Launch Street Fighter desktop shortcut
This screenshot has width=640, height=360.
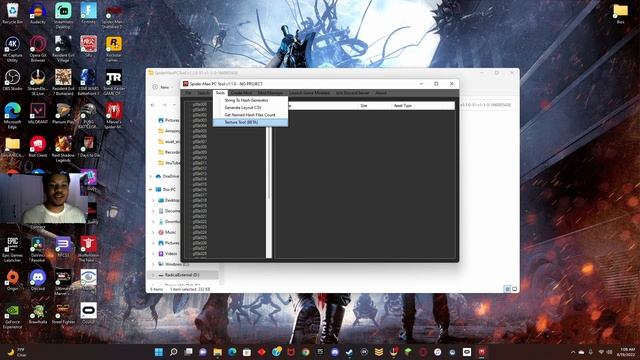click(x=63, y=314)
